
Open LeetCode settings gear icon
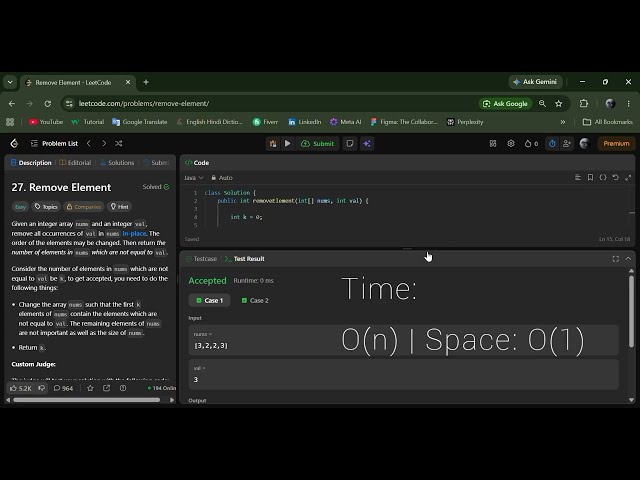[x=511, y=143]
